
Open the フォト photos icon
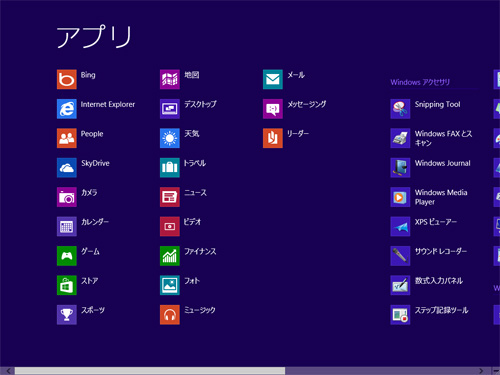pyautogui.click(x=170, y=285)
